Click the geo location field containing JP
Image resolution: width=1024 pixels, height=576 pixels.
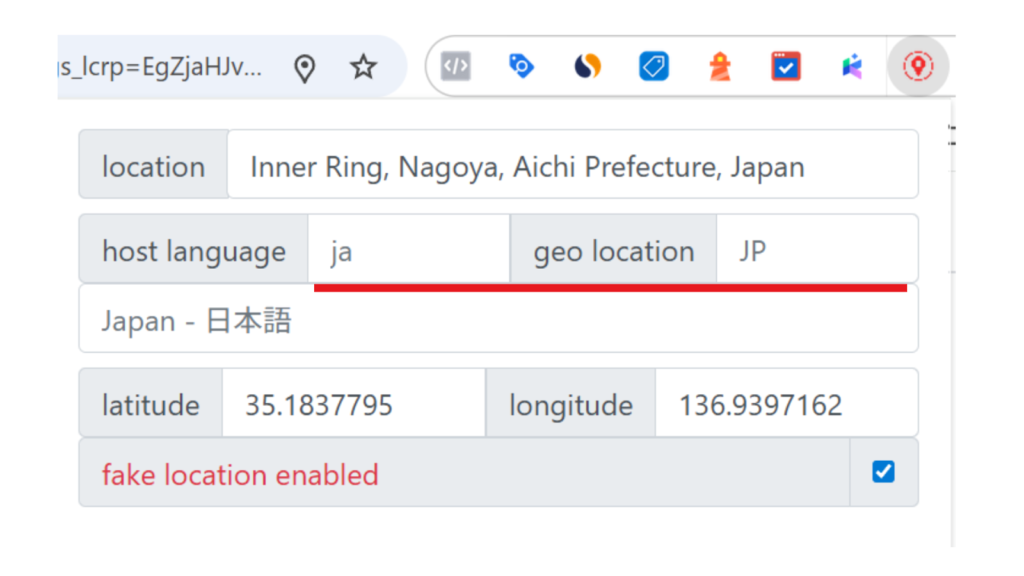(815, 250)
